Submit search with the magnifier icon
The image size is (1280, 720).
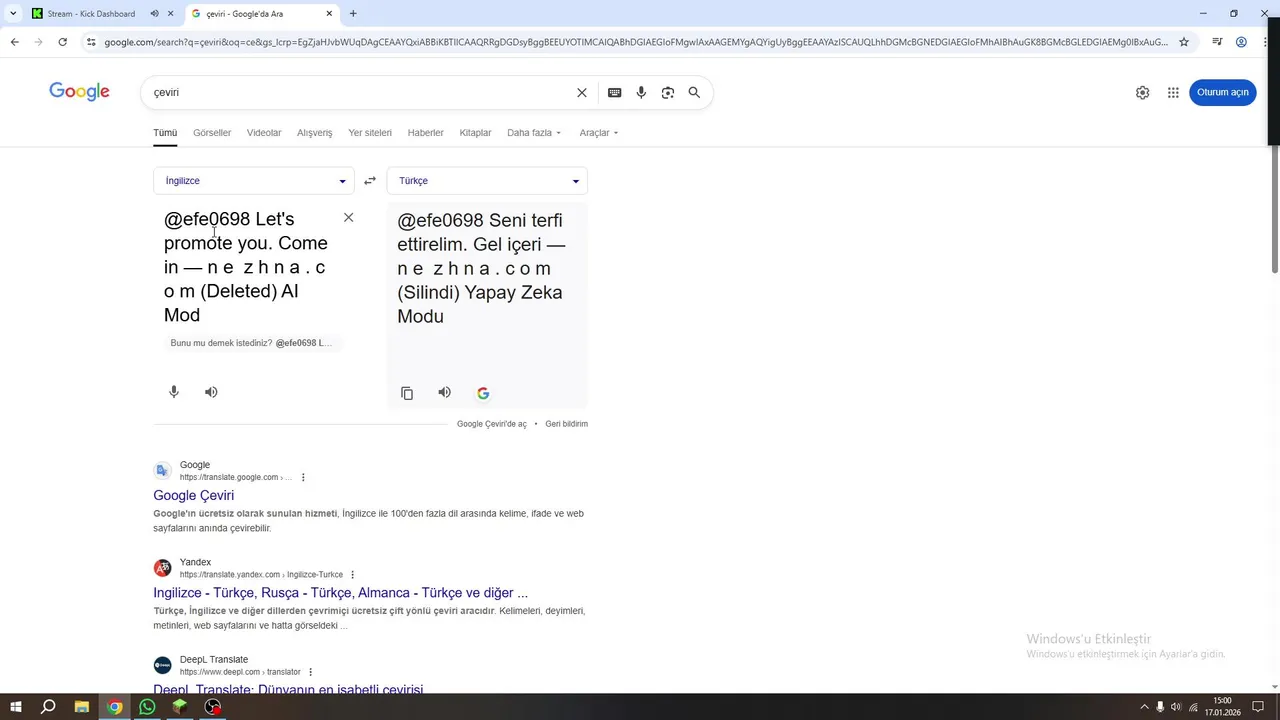coord(694,93)
